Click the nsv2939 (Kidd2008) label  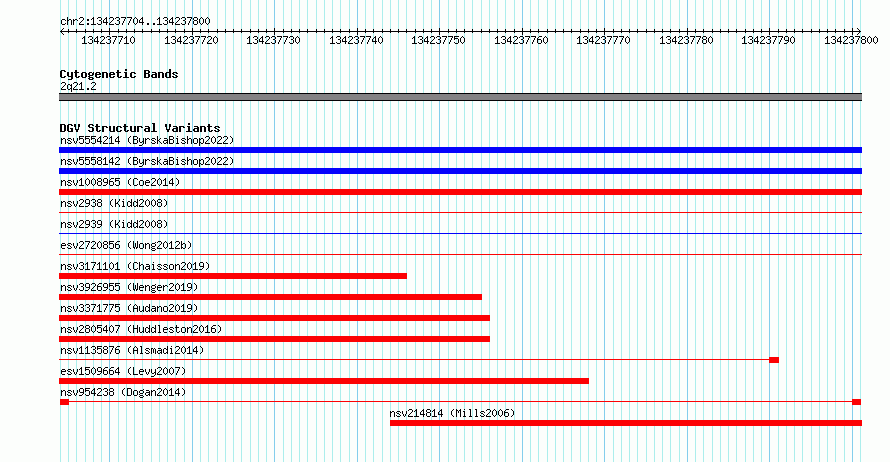tap(114, 224)
